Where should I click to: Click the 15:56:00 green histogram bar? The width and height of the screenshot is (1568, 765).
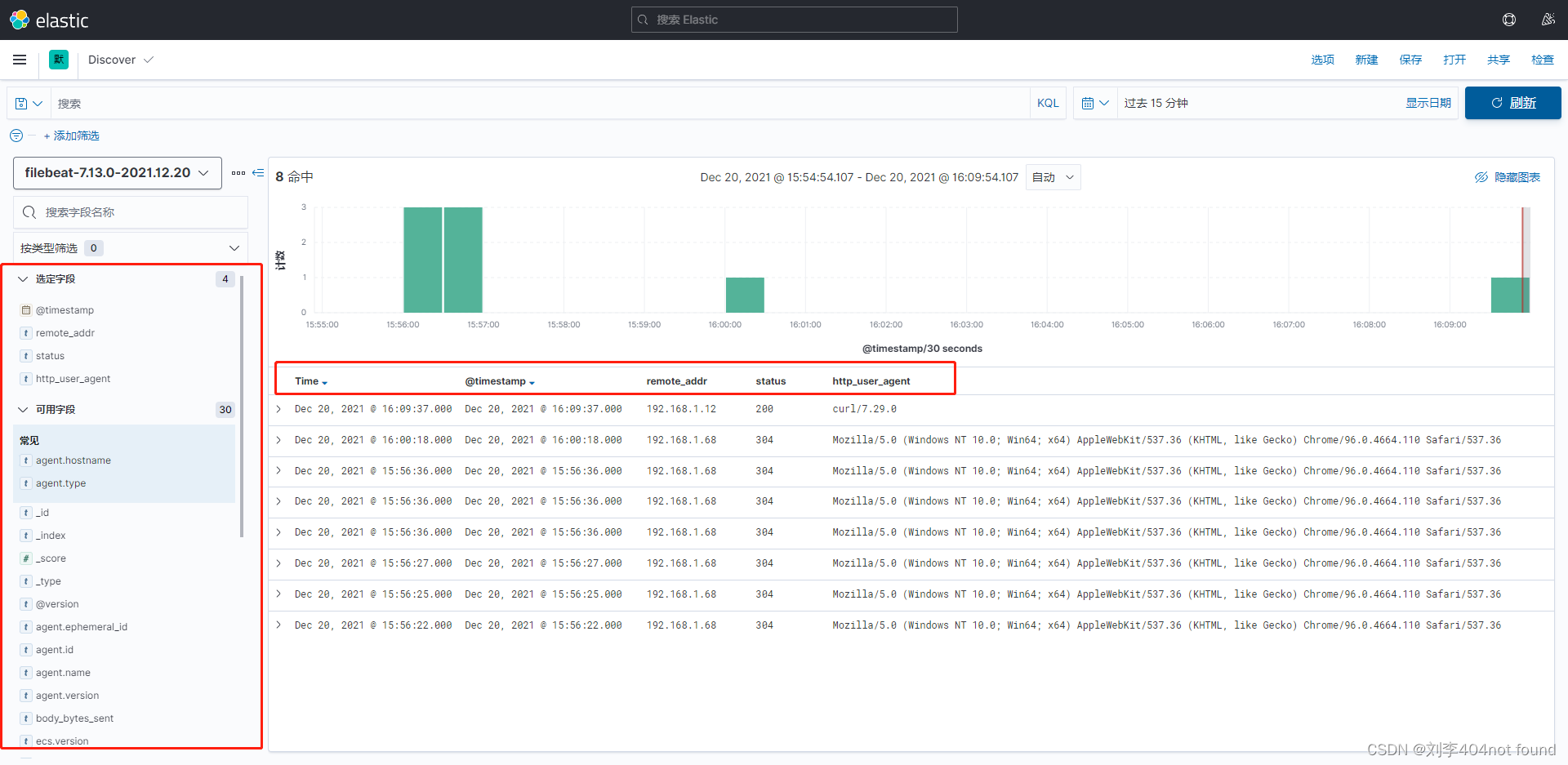click(x=422, y=260)
